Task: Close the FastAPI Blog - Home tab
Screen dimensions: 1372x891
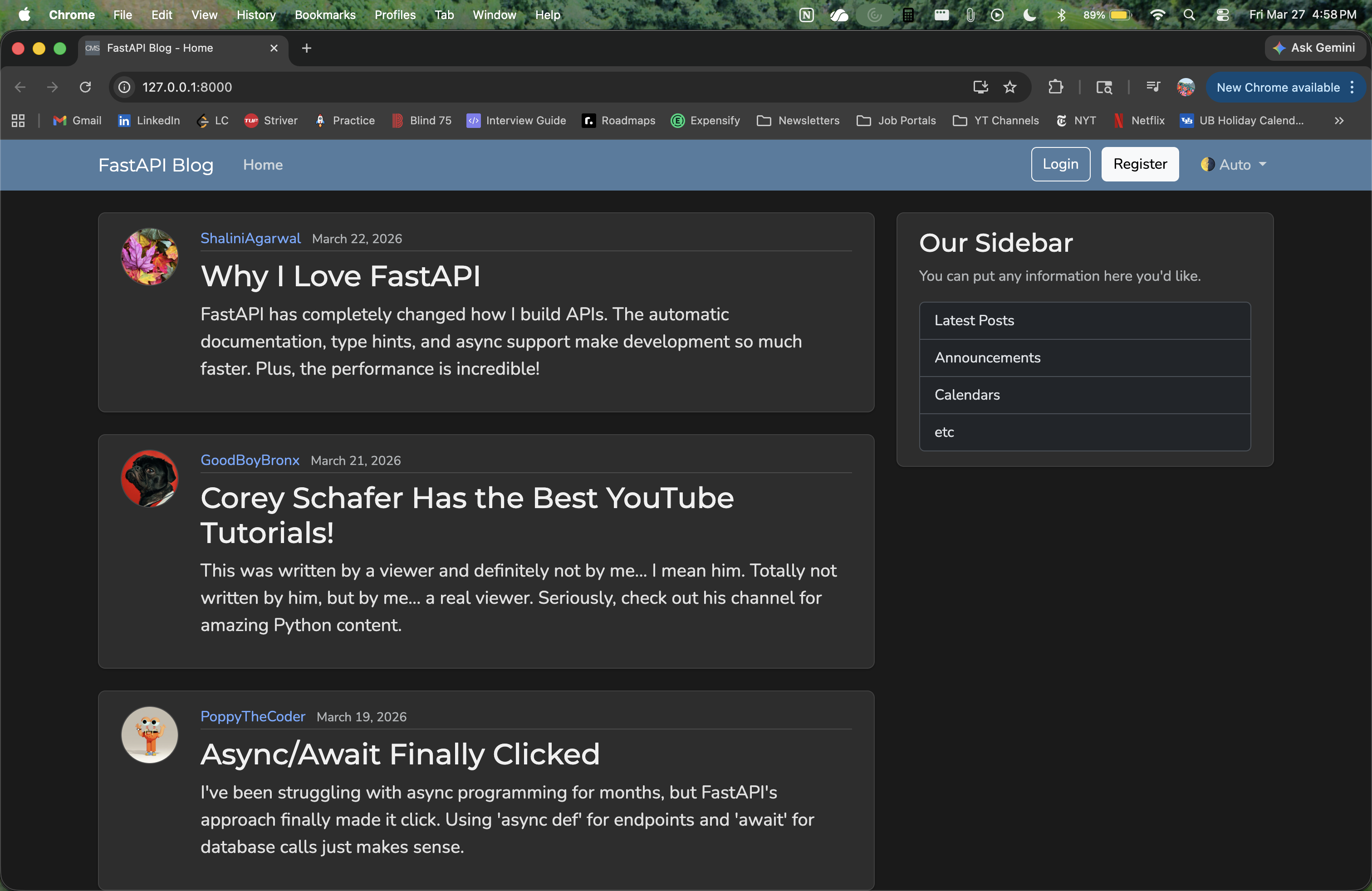Action: click(x=274, y=49)
